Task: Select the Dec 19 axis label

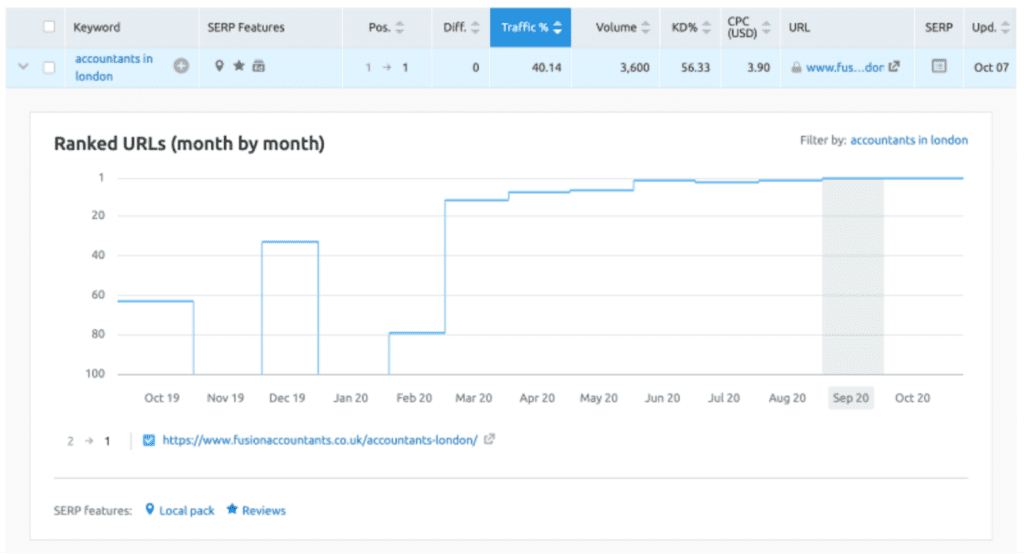Action: pyautogui.click(x=287, y=398)
